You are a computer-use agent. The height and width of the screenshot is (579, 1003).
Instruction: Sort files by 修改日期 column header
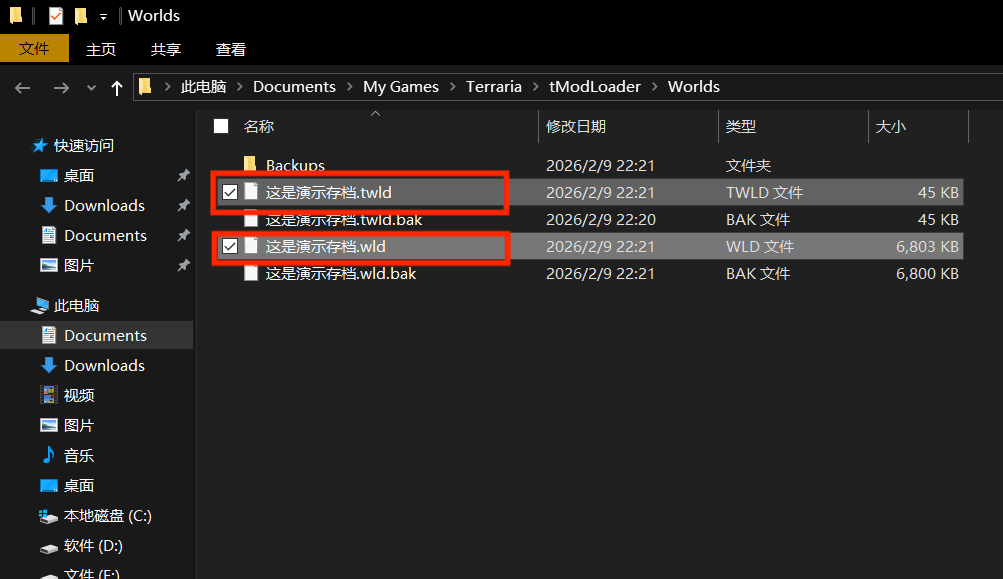tap(576, 127)
